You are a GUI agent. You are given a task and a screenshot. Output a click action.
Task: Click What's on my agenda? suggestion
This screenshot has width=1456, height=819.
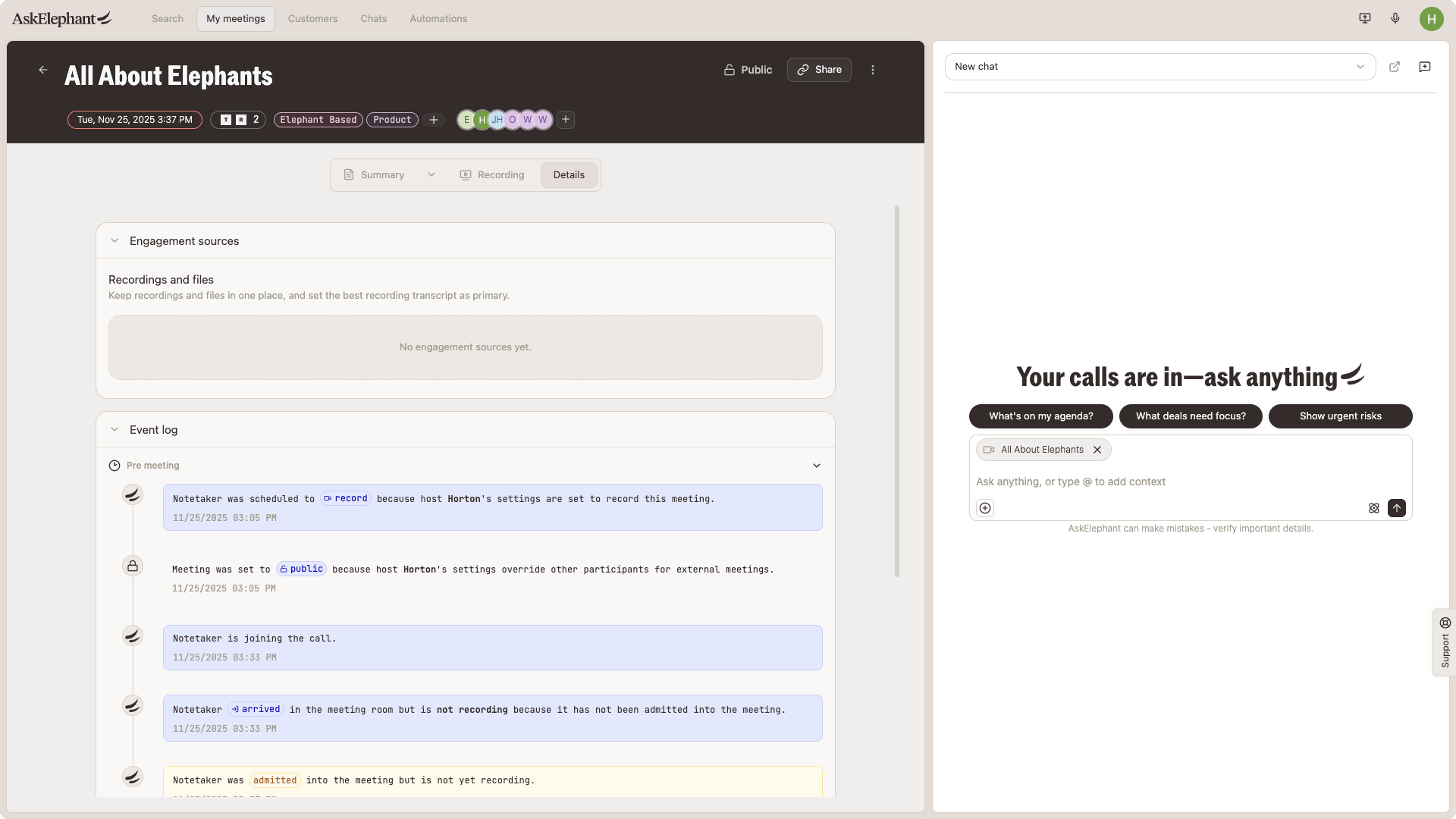1040,416
